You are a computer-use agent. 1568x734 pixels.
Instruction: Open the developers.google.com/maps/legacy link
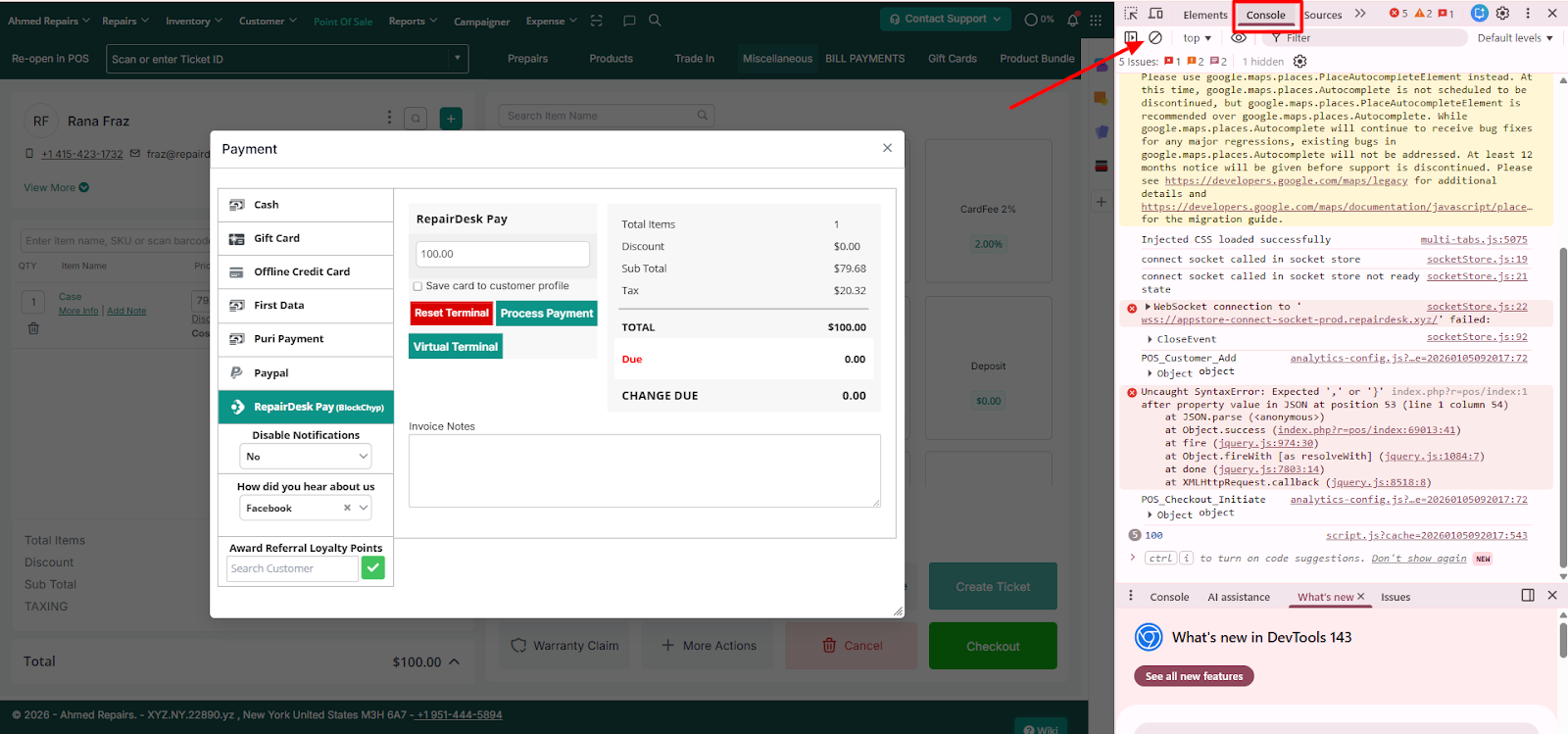(1286, 180)
